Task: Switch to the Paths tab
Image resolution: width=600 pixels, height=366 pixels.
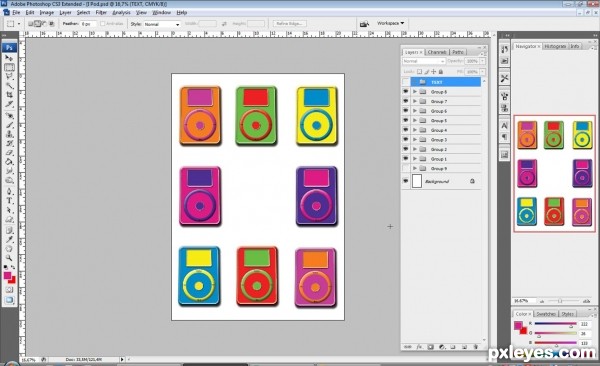Action: click(x=458, y=52)
